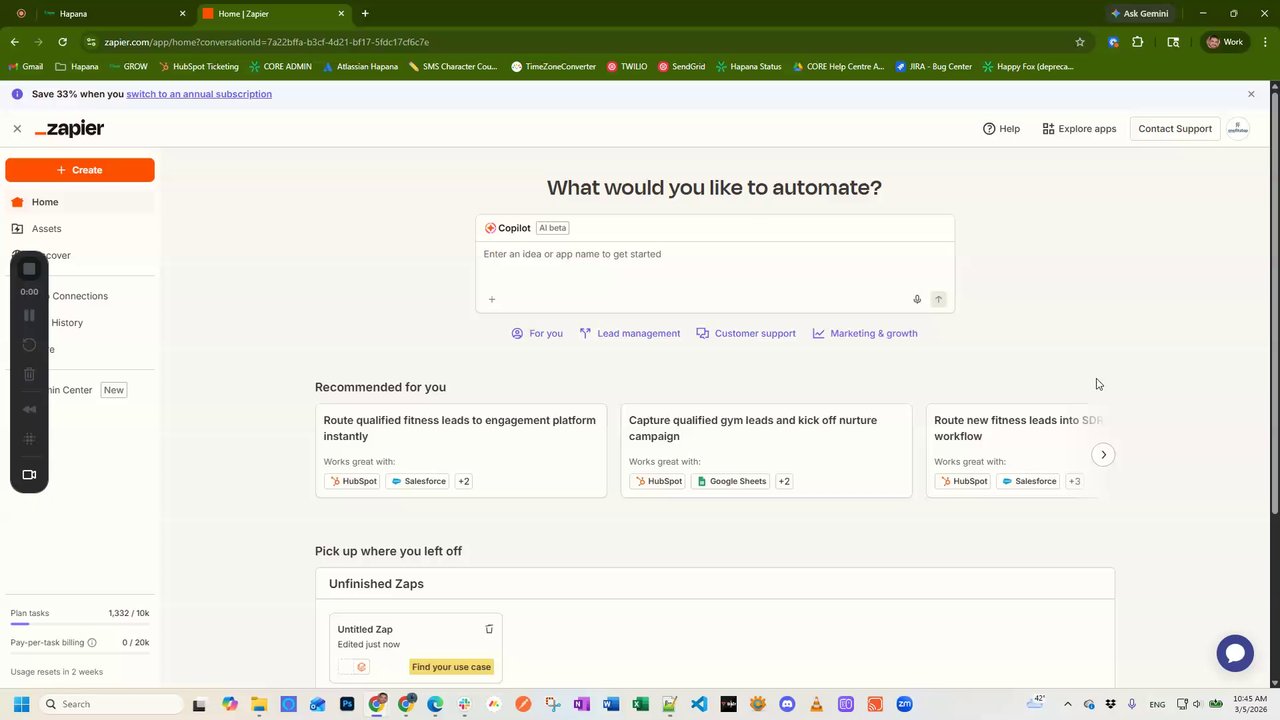Open Help in the top bar

[x=1001, y=129]
